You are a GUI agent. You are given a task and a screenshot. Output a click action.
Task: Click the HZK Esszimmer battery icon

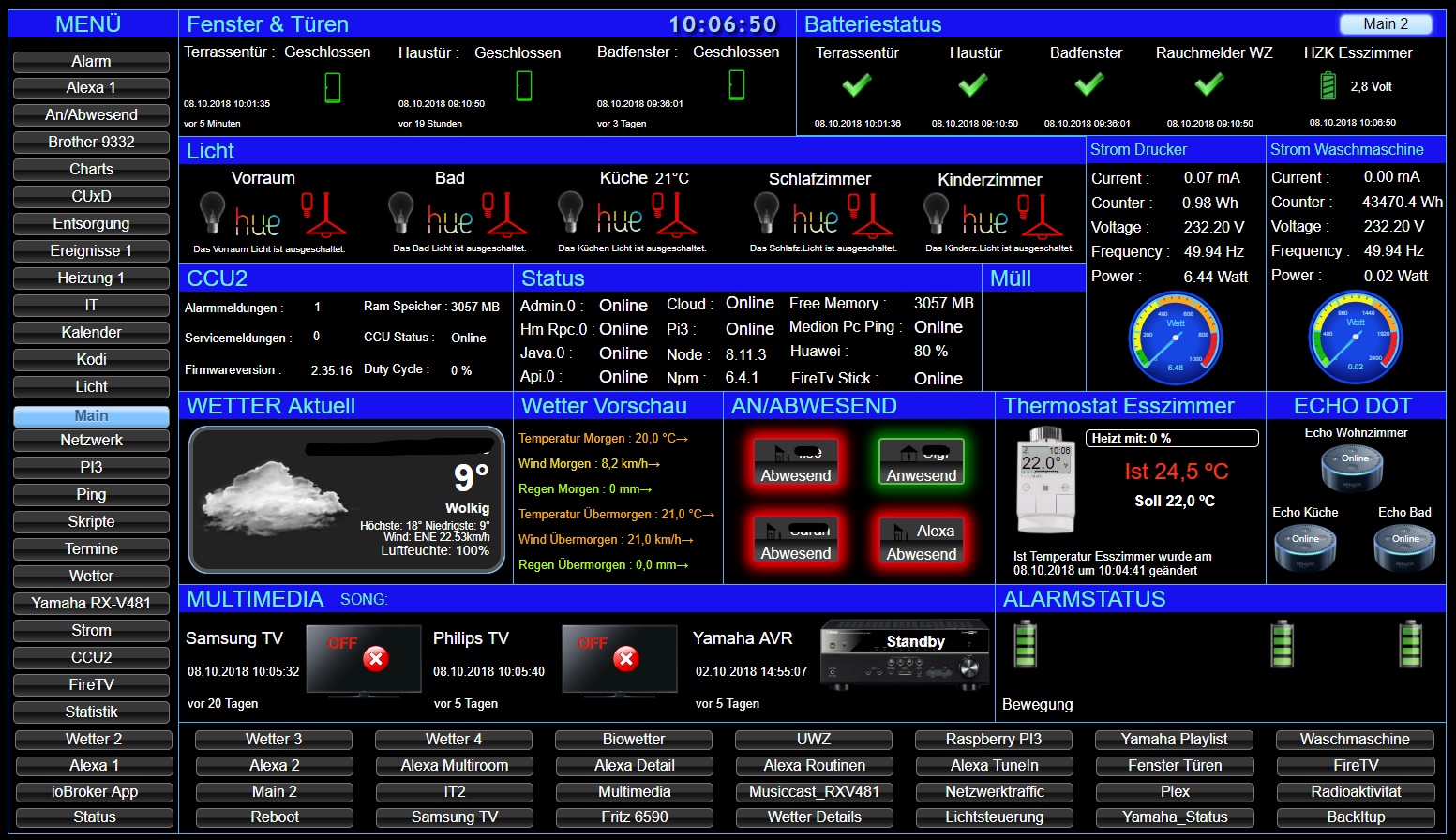pos(1328,85)
